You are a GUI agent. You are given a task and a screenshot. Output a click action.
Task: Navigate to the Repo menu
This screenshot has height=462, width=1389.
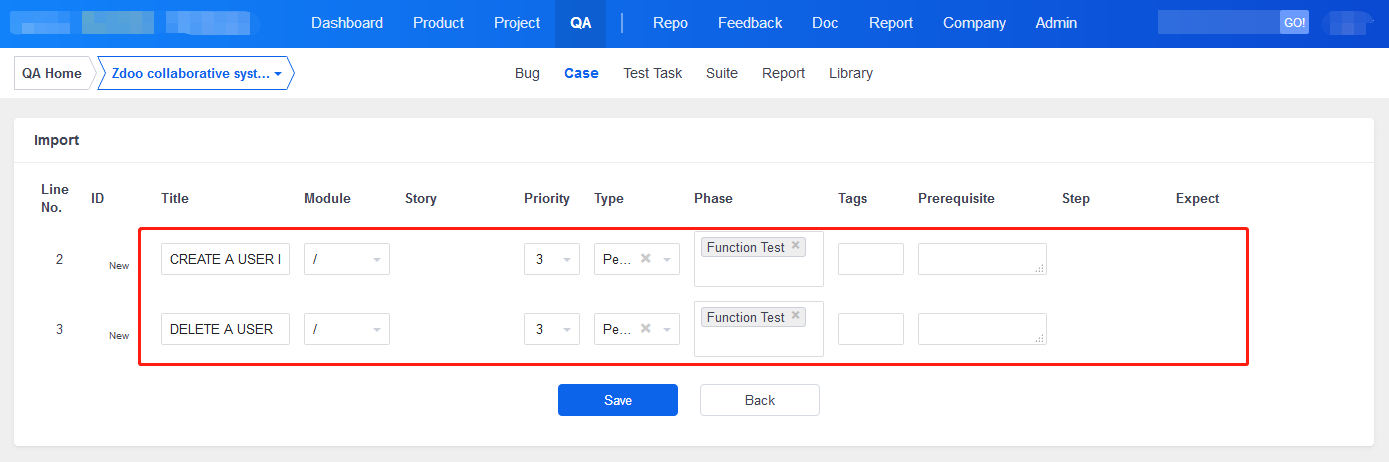[670, 23]
